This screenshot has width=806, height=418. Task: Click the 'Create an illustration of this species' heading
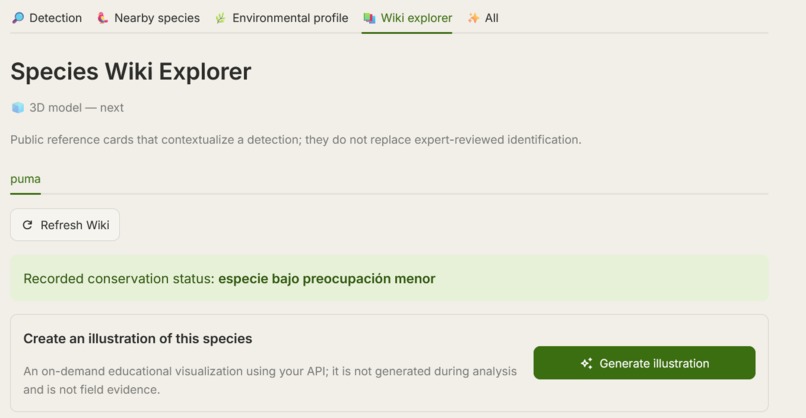(138, 338)
